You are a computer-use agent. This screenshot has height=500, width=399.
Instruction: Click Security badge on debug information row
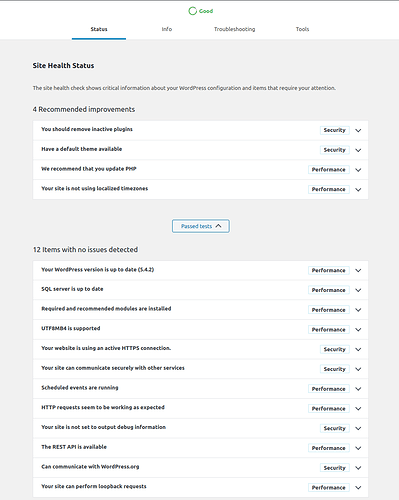coord(335,428)
